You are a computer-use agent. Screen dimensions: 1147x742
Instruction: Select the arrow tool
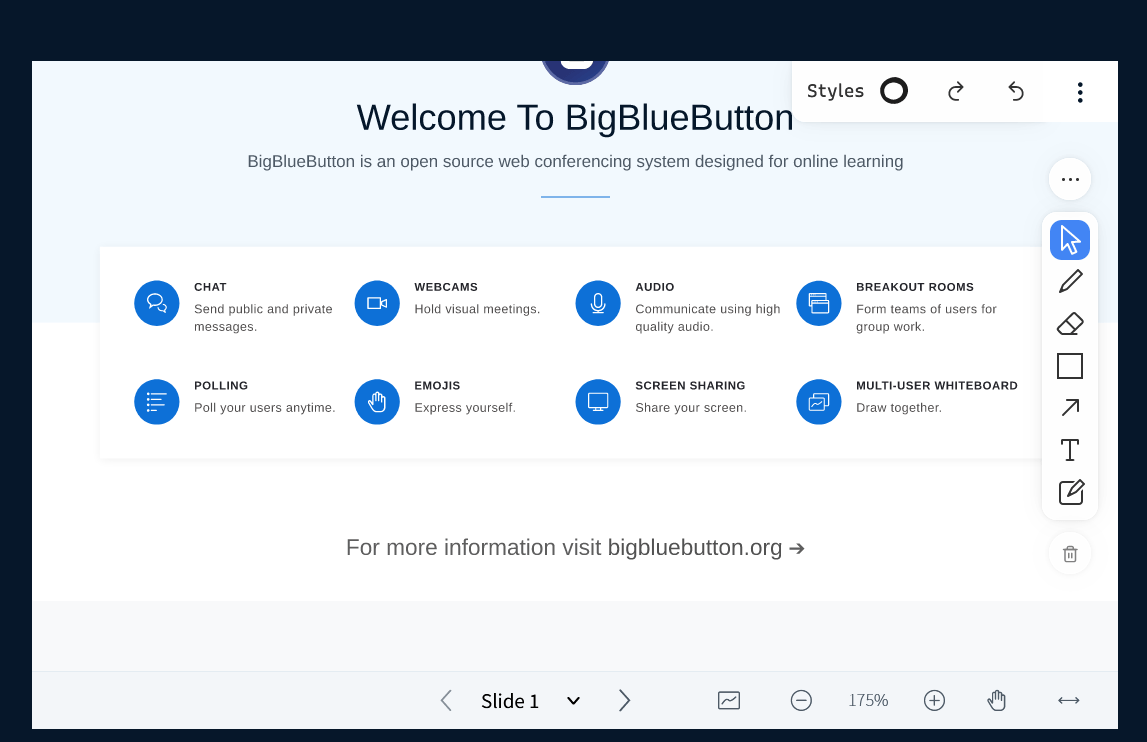(1069, 408)
